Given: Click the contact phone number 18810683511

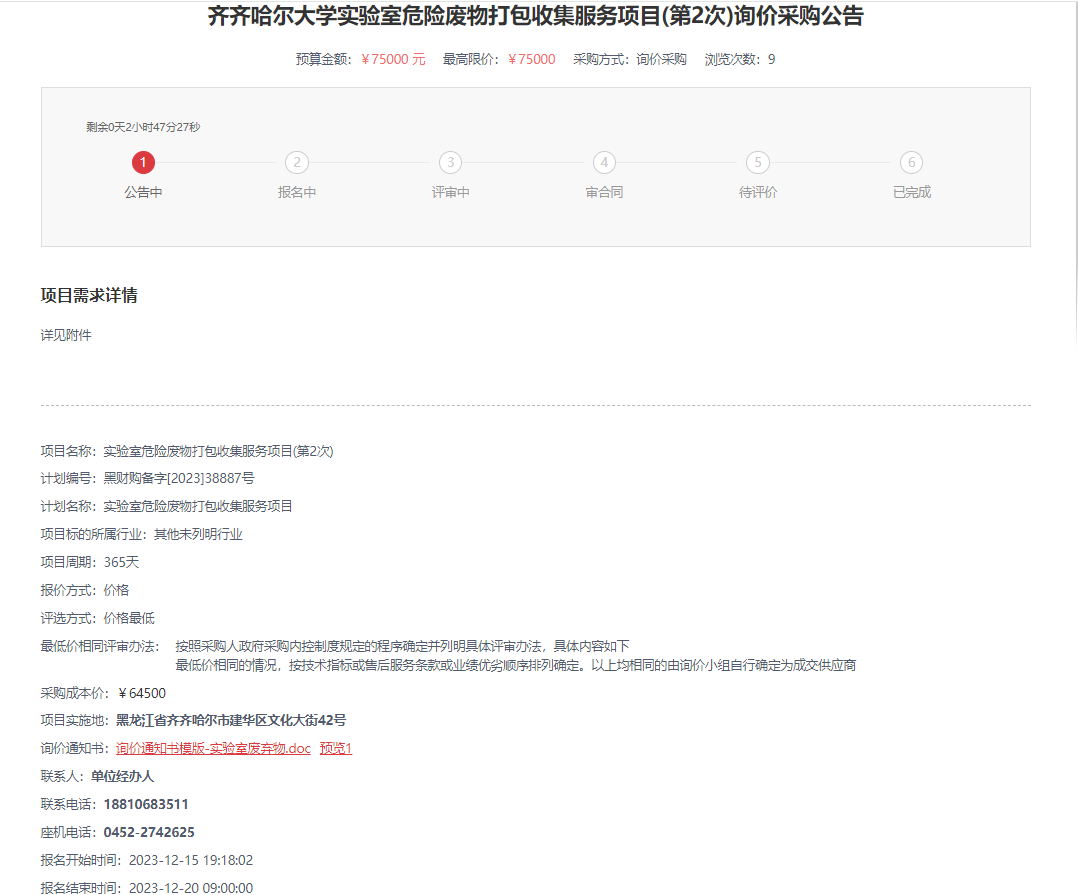Looking at the screenshot, I should click(x=146, y=804).
